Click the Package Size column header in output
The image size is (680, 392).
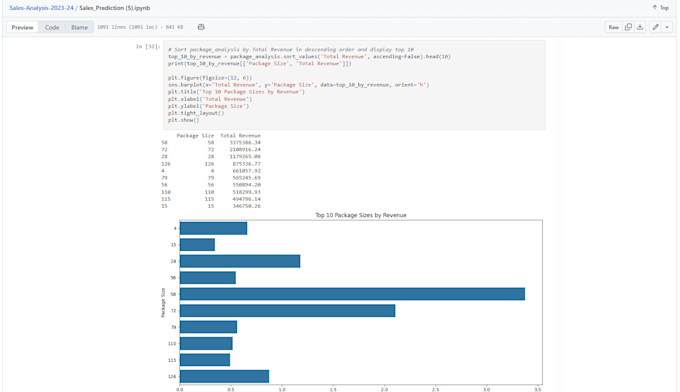(x=195, y=136)
